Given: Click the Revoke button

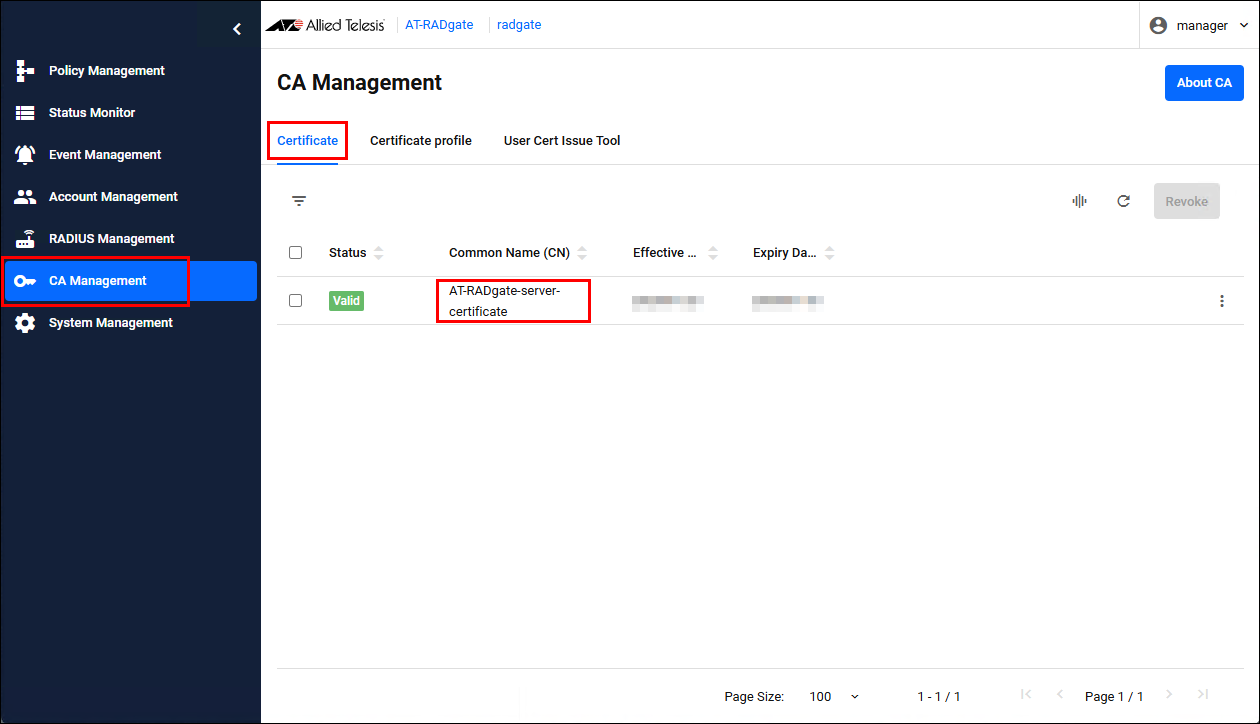Looking at the screenshot, I should (1187, 201).
